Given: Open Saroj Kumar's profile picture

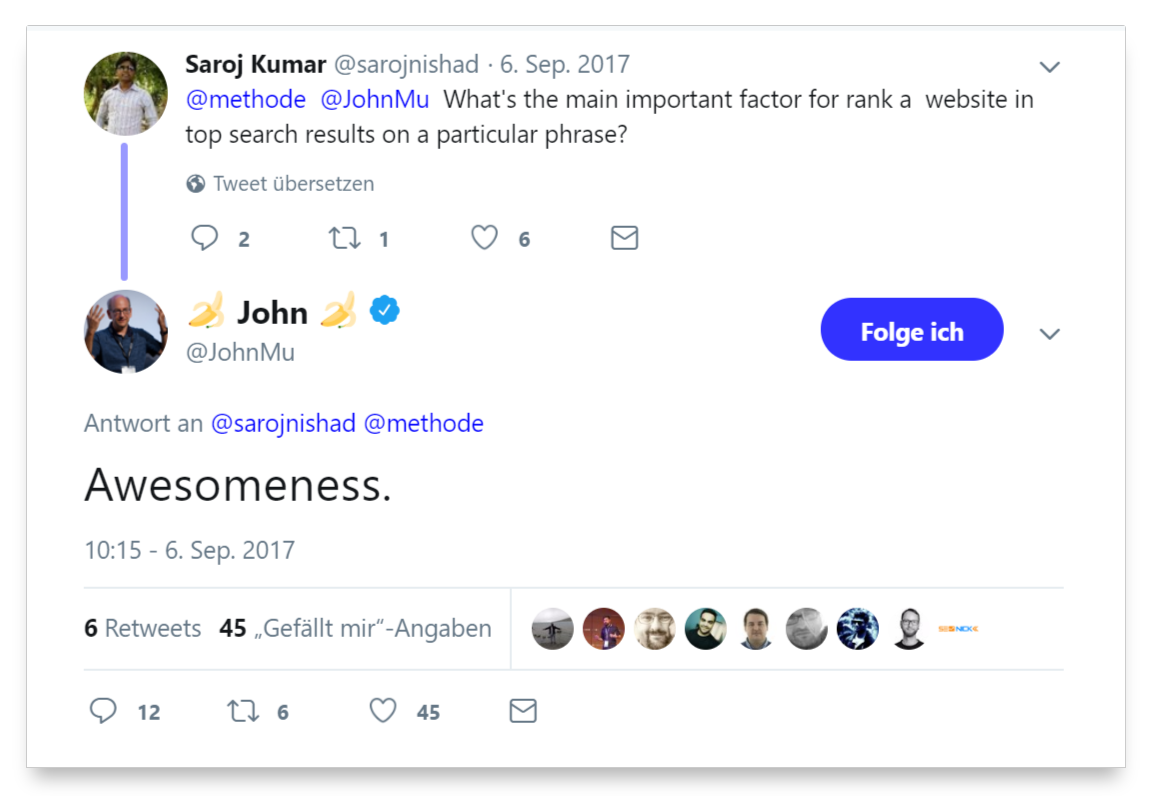Looking at the screenshot, I should tap(125, 94).
